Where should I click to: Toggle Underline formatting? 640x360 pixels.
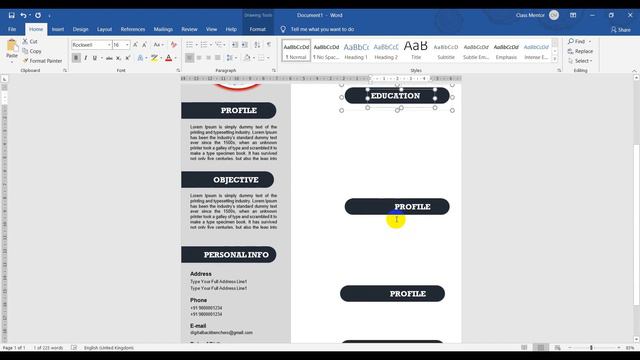pos(95,58)
